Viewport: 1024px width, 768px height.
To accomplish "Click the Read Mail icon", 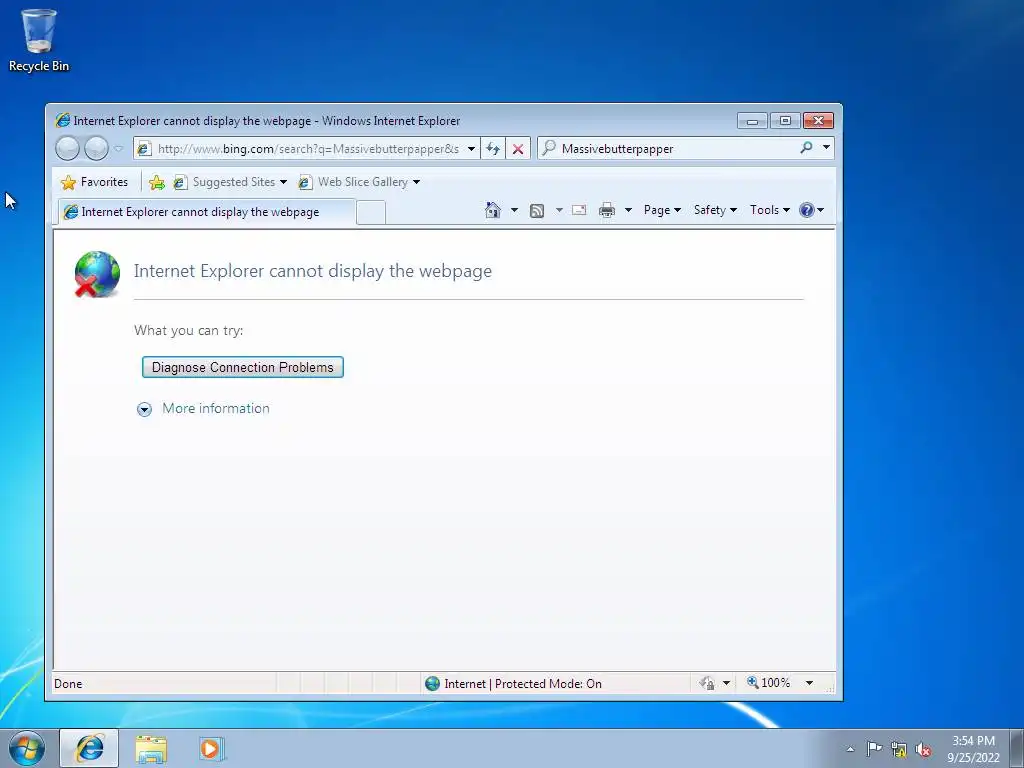I will [579, 210].
